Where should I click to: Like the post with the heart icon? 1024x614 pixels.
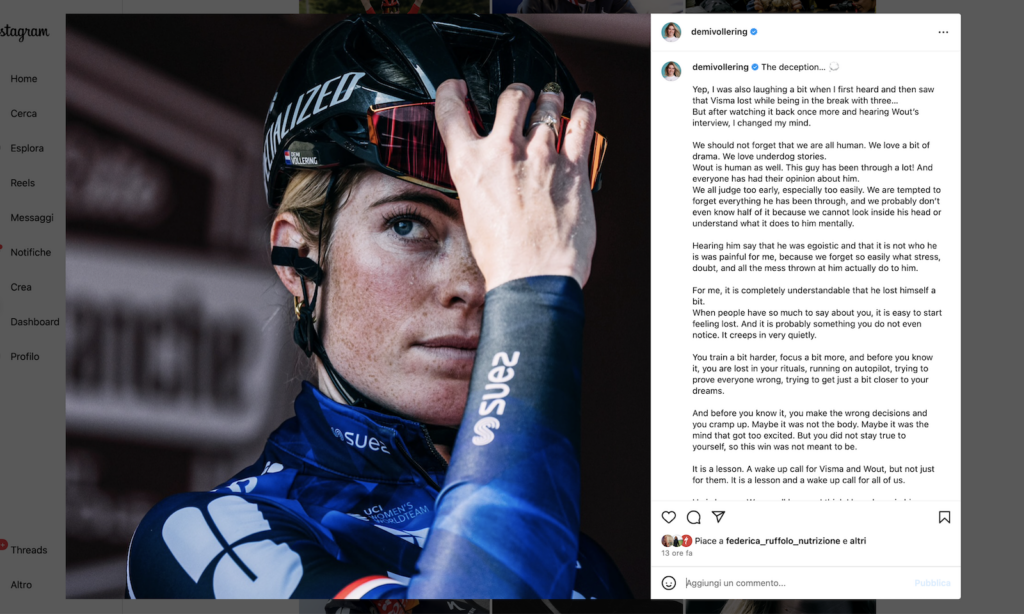click(x=669, y=517)
